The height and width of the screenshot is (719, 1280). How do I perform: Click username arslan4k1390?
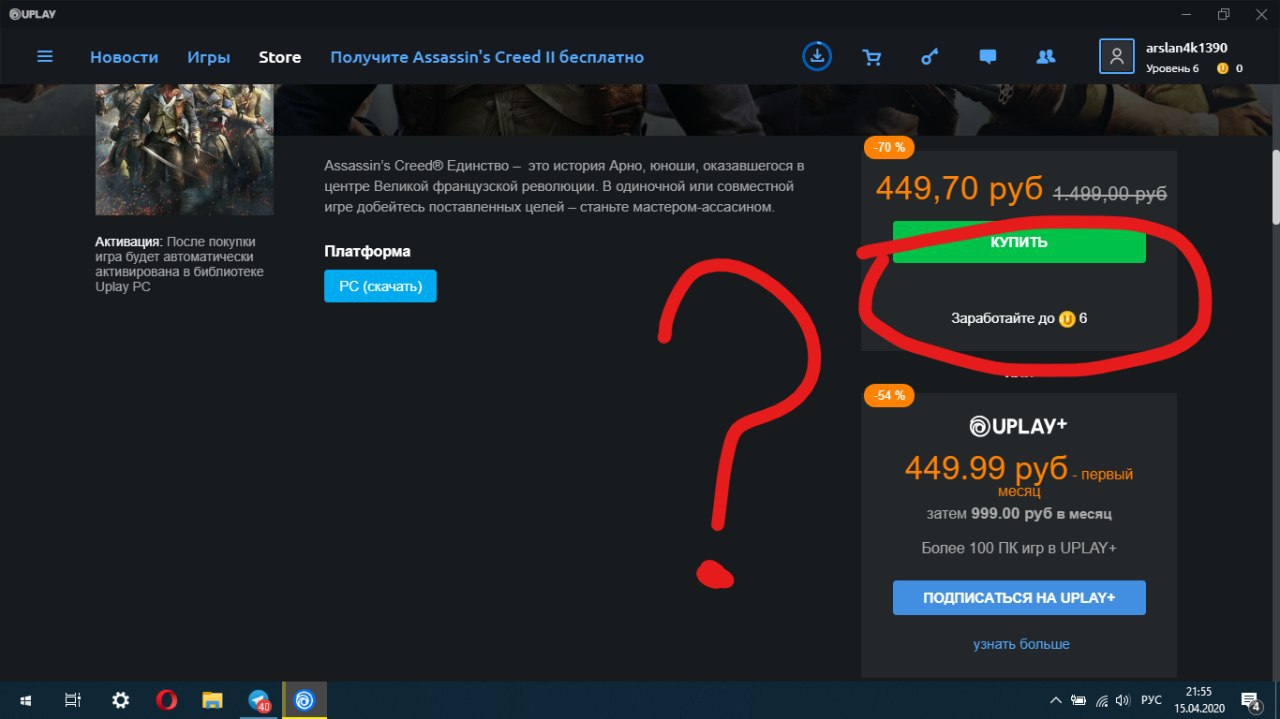click(x=1186, y=48)
